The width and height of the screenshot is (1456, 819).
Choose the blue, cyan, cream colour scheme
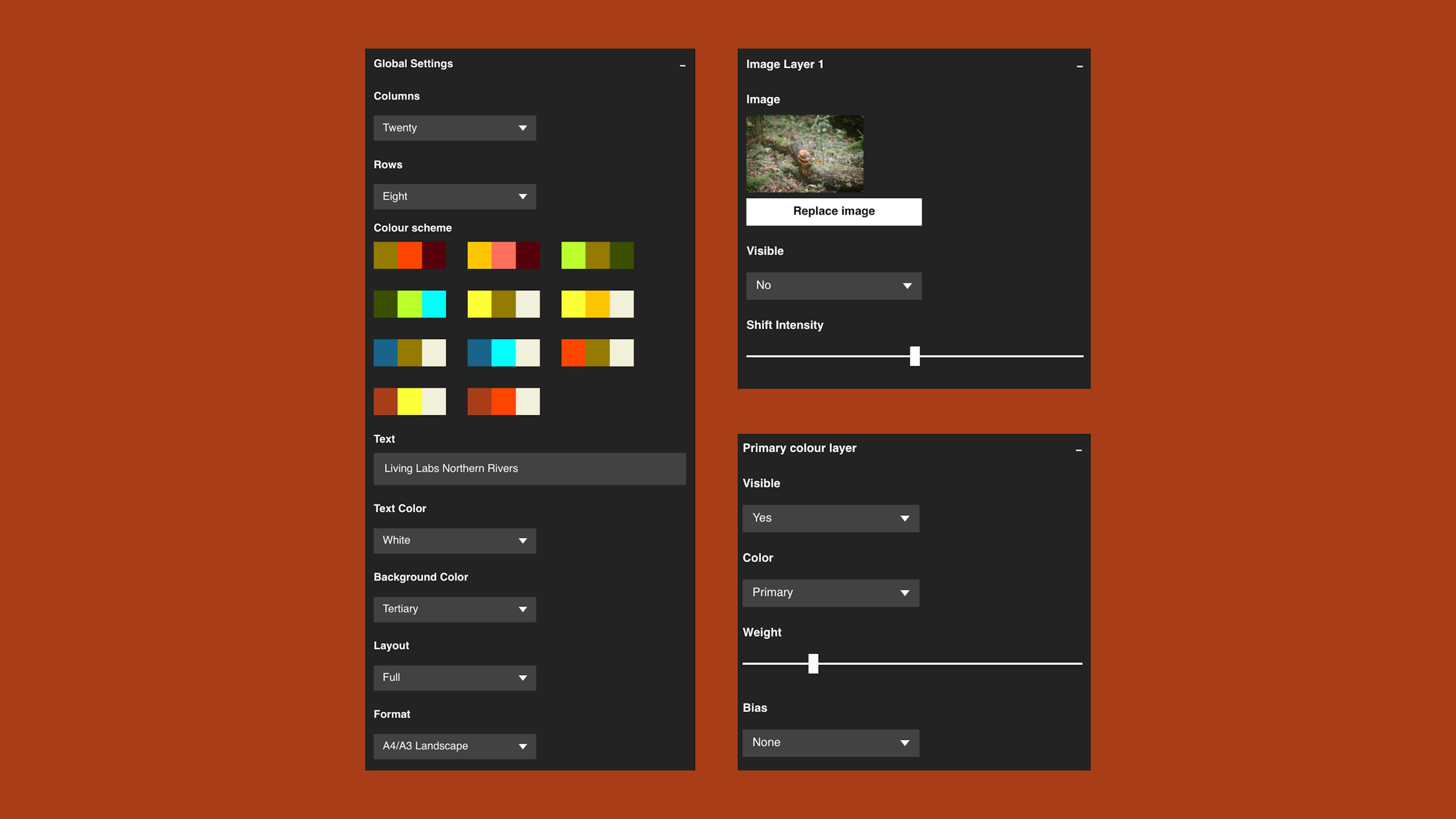[503, 352]
